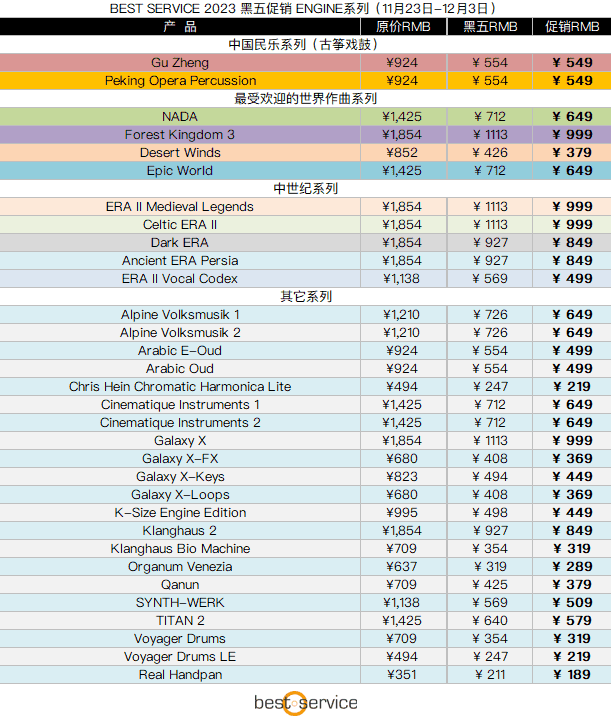The image size is (611, 722).
Task: Click SYNTH-WERK promo price ¥509
Action: click(x=572, y=603)
